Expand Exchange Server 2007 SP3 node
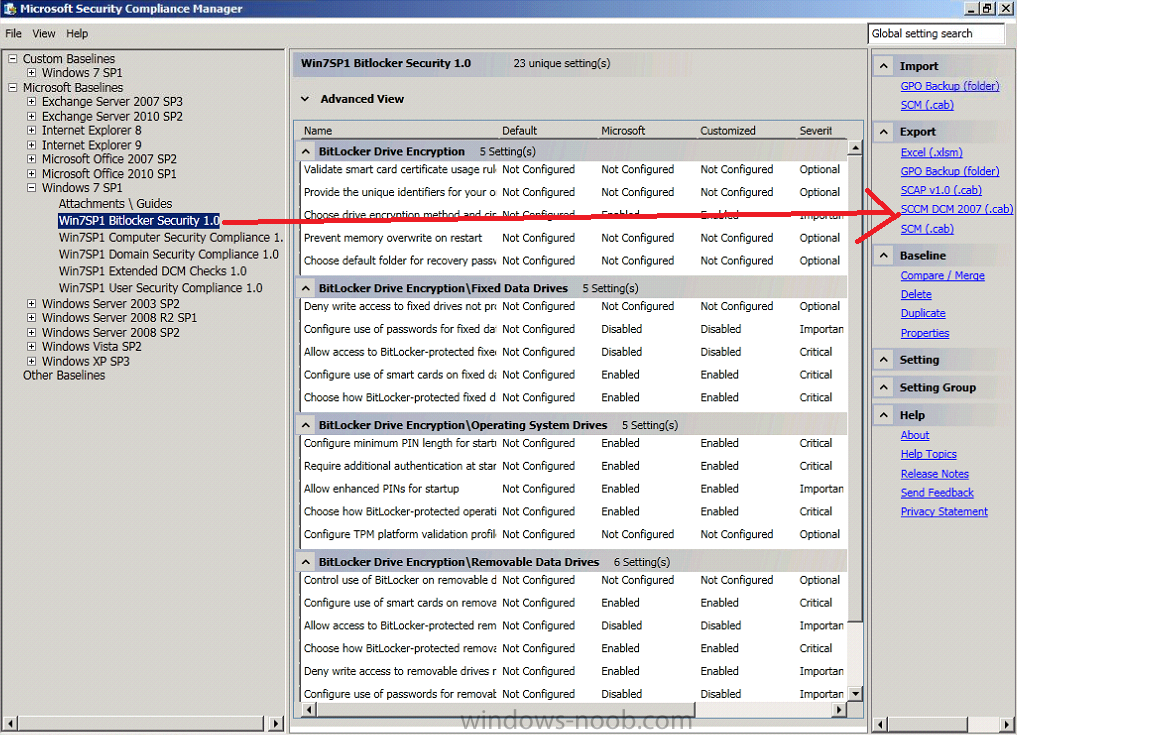Image resolution: width=1152 pixels, height=735 pixels. (32, 101)
